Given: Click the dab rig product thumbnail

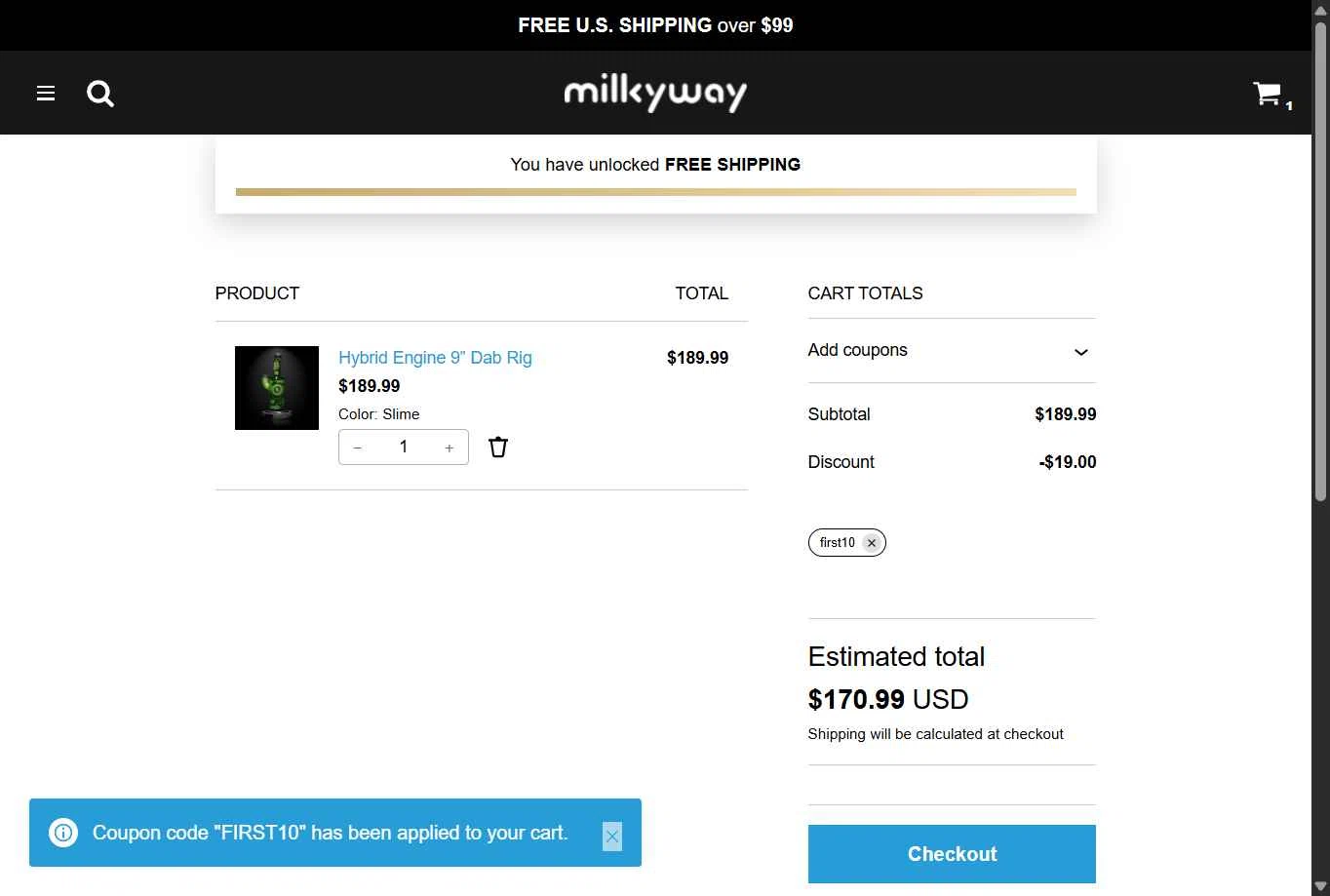Looking at the screenshot, I should (277, 388).
